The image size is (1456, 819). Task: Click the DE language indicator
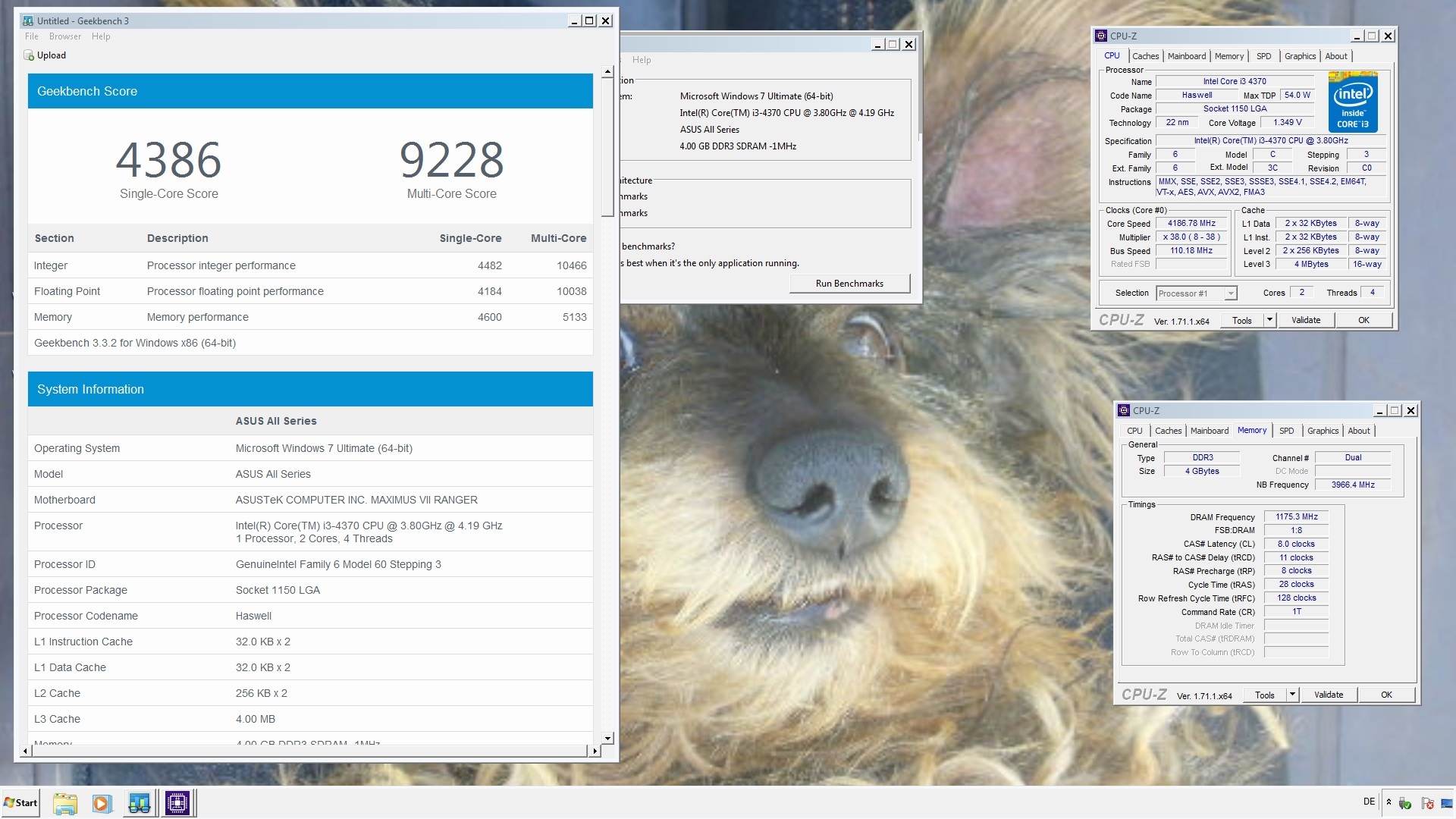[1369, 802]
